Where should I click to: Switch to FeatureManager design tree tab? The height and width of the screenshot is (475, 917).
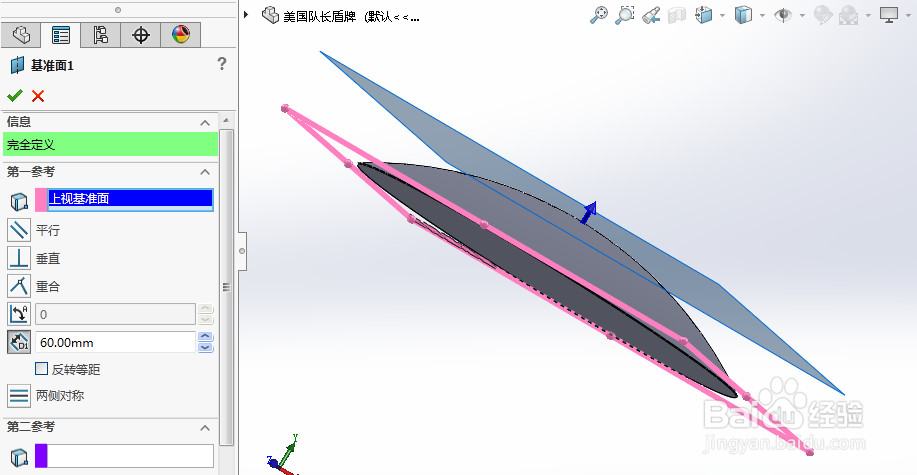point(21,35)
